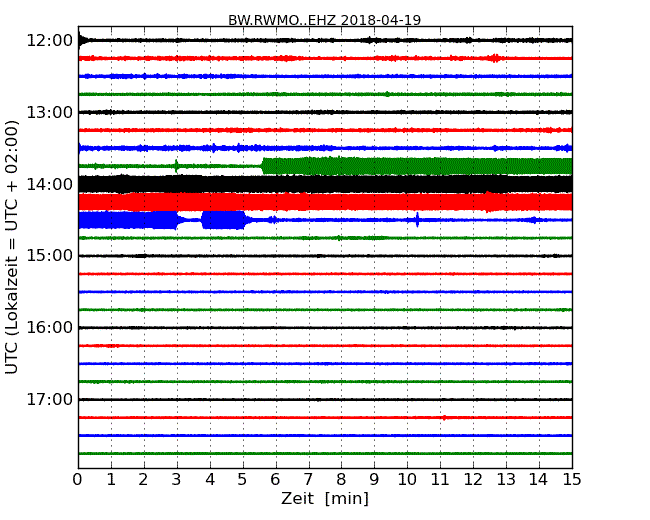Click the thick green signal burst at 13:45
Image resolution: width=650 pixels, height=520 pixels.
click(417, 166)
